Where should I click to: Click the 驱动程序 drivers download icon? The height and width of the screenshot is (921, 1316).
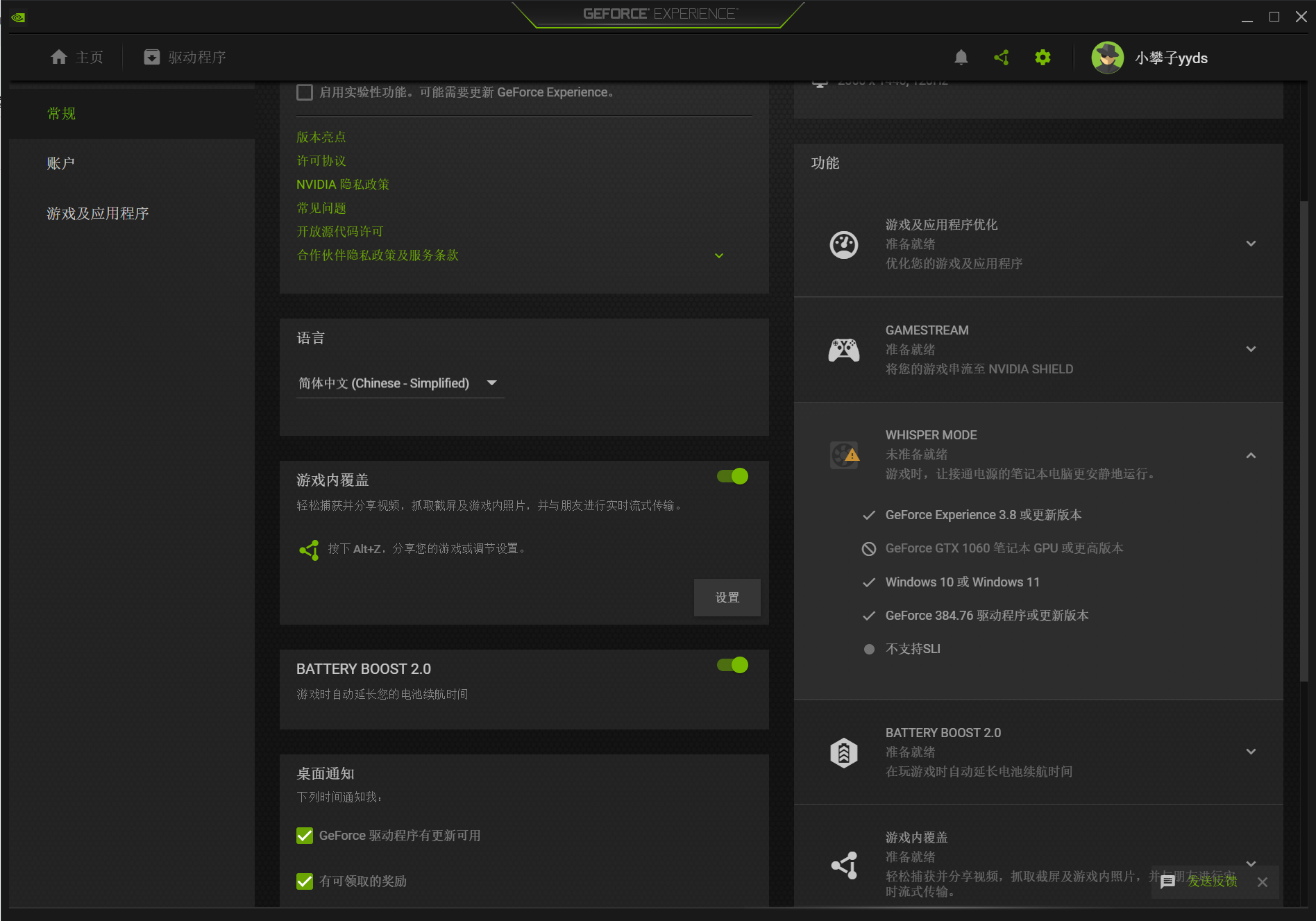[152, 57]
